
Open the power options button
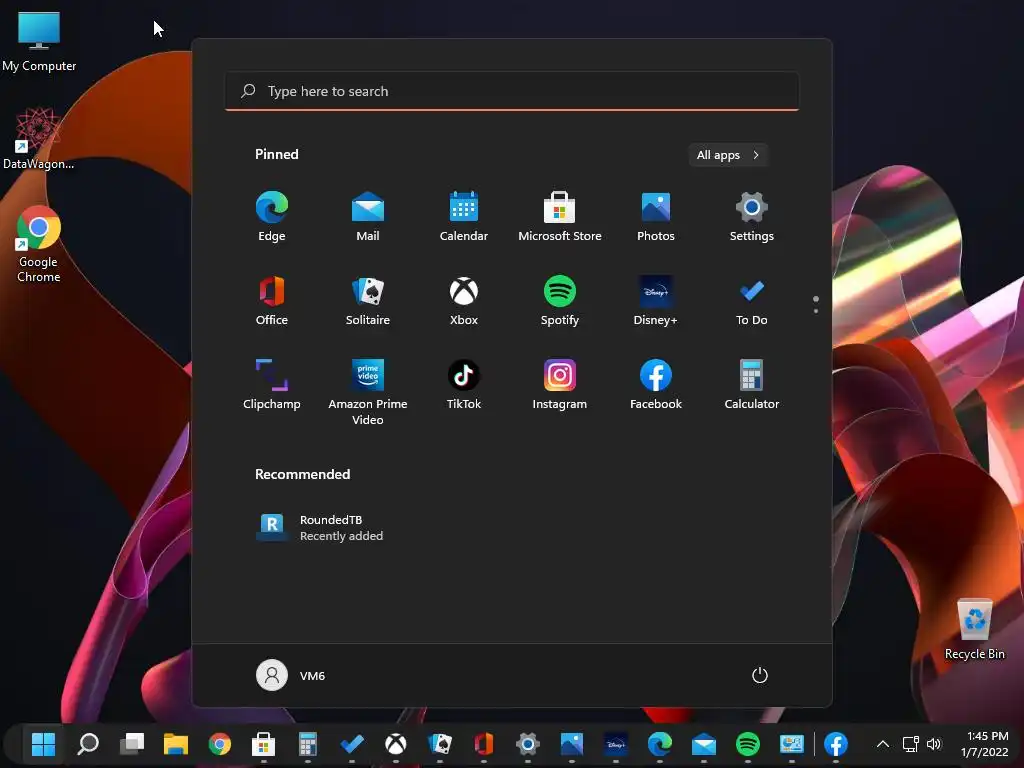760,675
